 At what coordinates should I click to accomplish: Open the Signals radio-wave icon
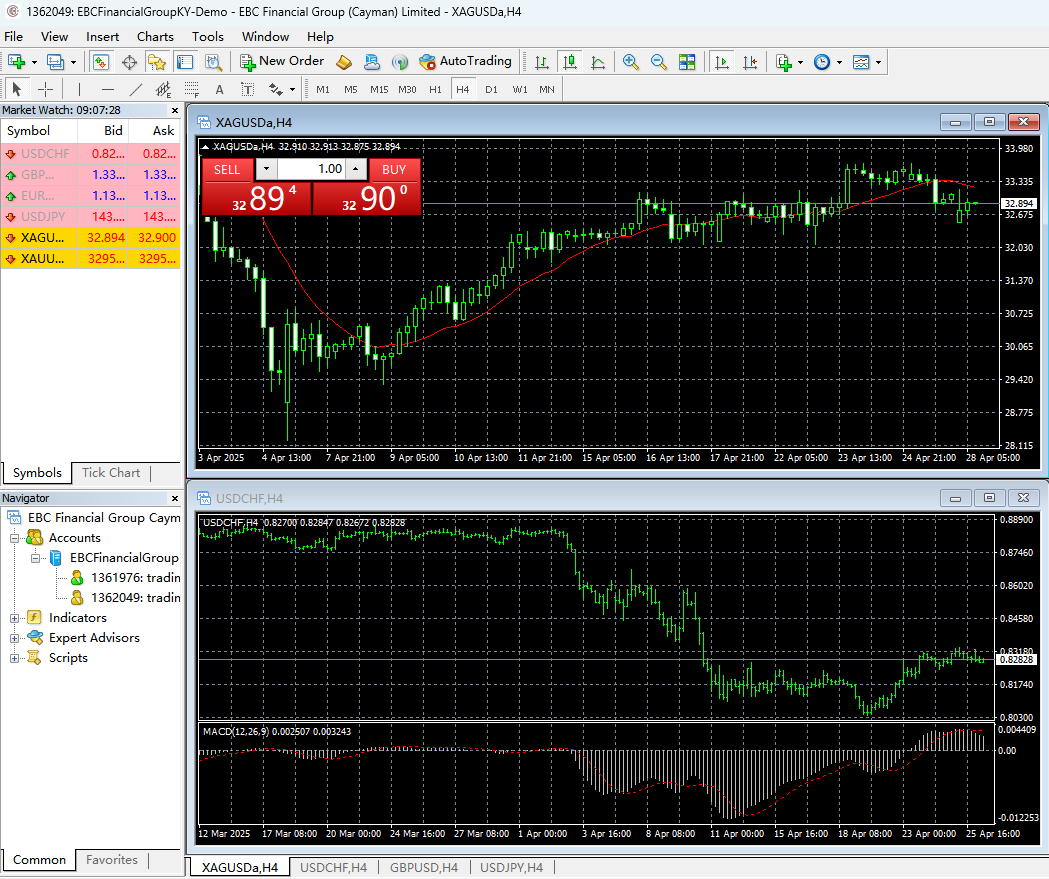point(400,62)
